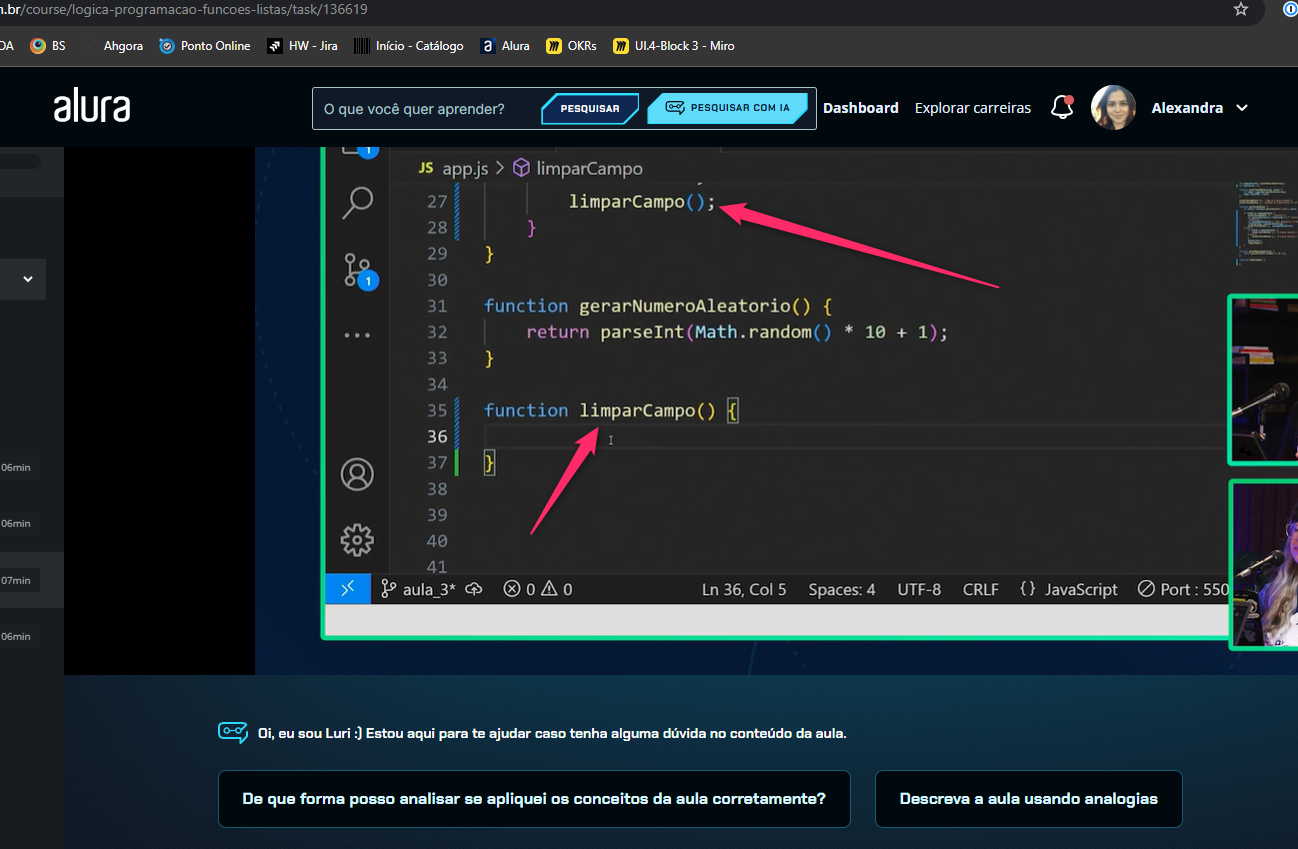1298x849 pixels.
Task: Select the 'De que forma posso analisar' suggestion
Action: [534, 799]
